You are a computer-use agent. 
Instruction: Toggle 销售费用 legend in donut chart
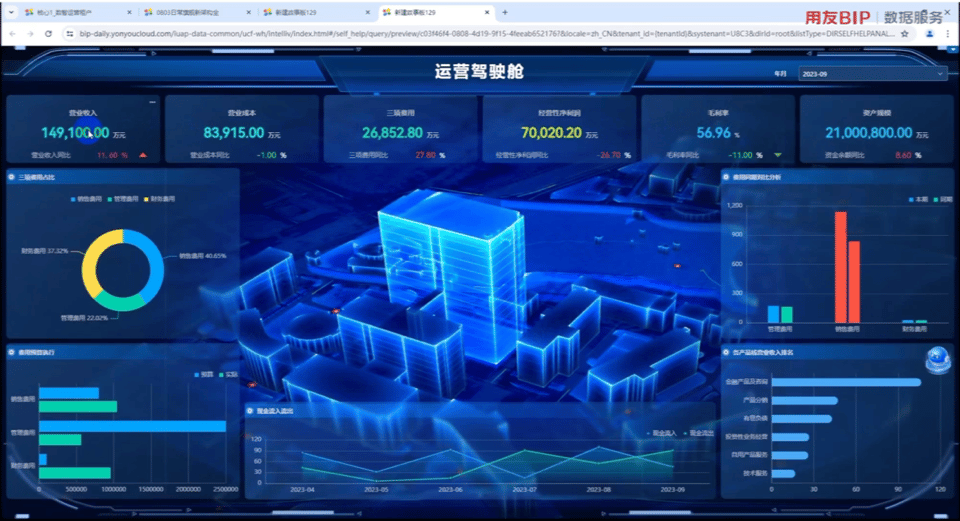coord(86,199)
